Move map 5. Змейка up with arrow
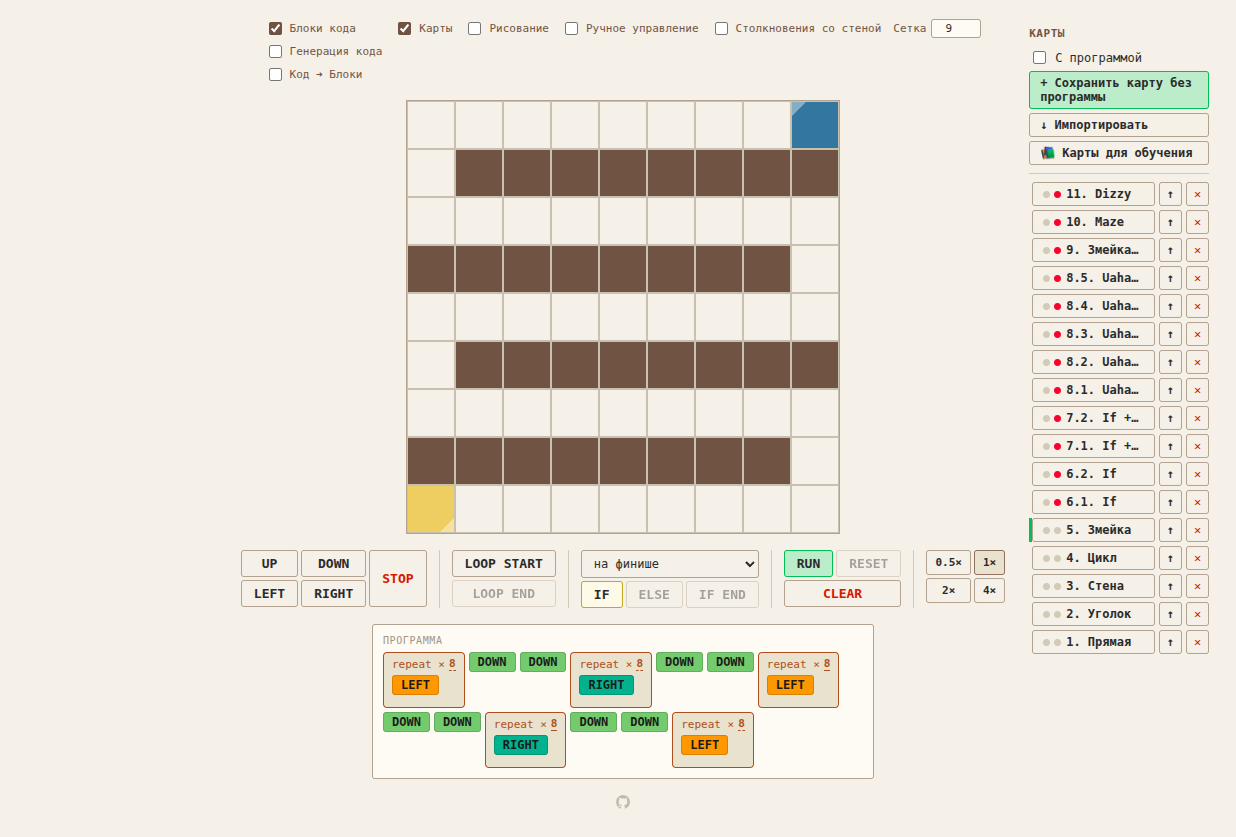Viewport: 1236px width, 837px height. click(x=1170, y=530)
